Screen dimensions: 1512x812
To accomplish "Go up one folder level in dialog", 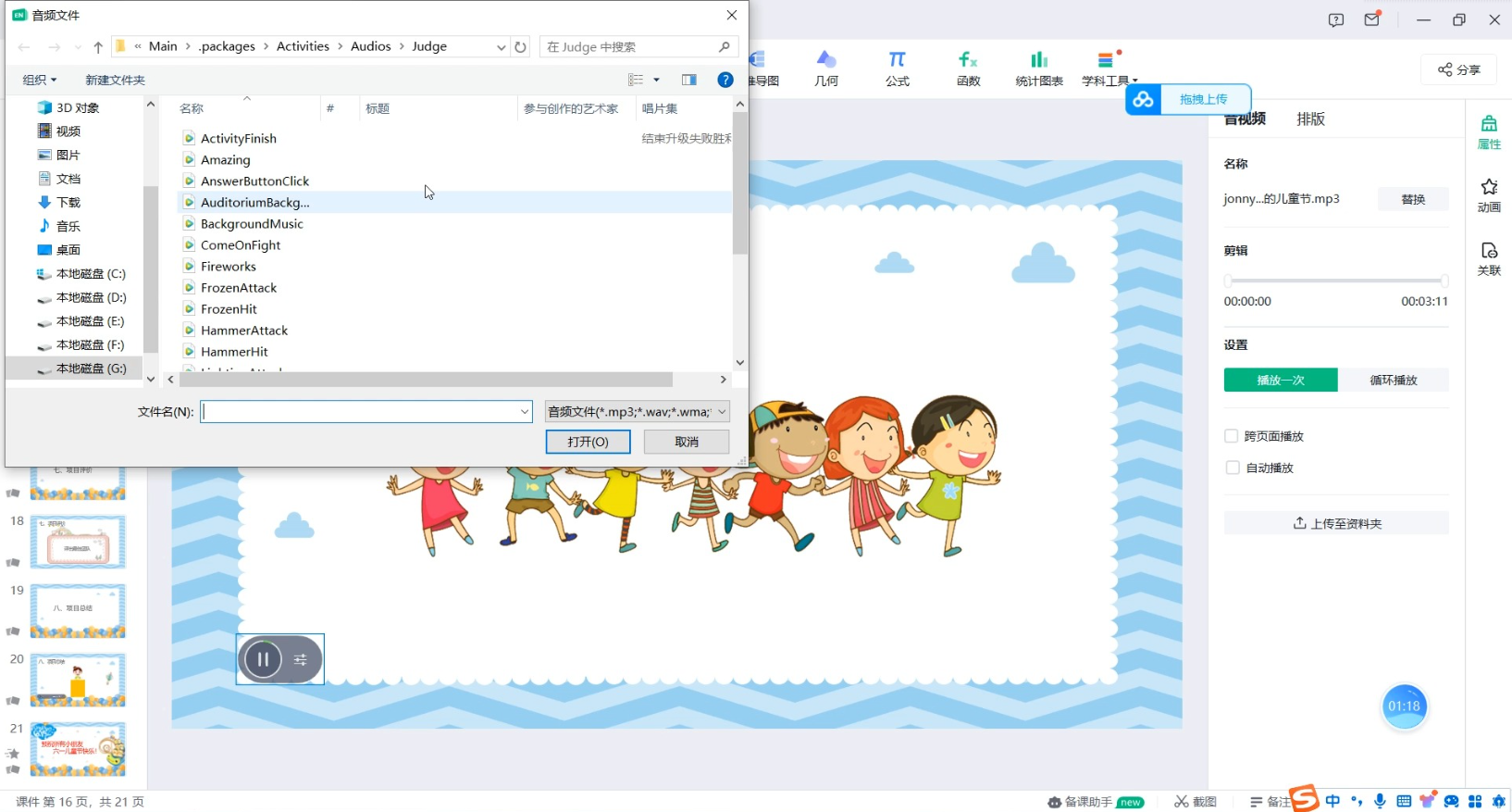I will click(x=98, y=47).
